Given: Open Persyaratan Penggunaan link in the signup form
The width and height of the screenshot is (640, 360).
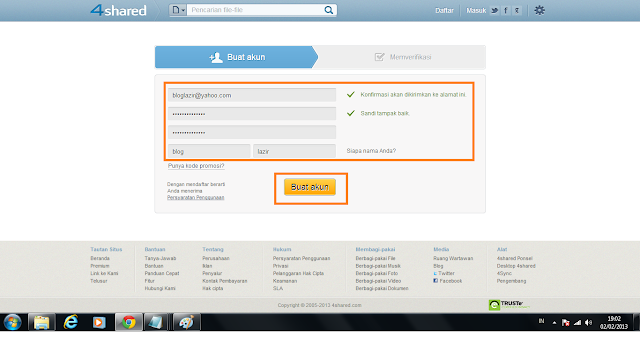Looking at the screenshot, I should point(196,198).
